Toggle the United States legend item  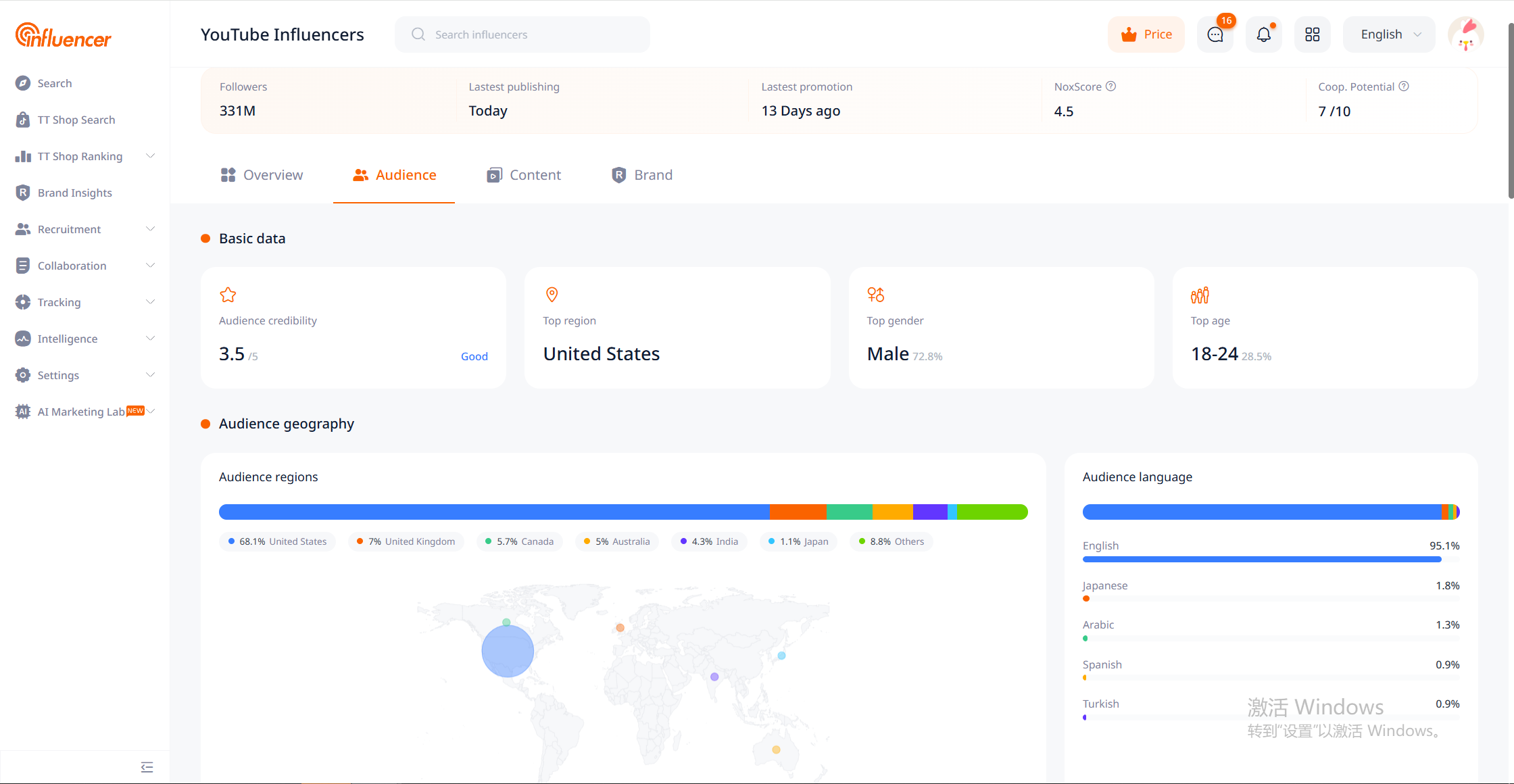[277, 541]
